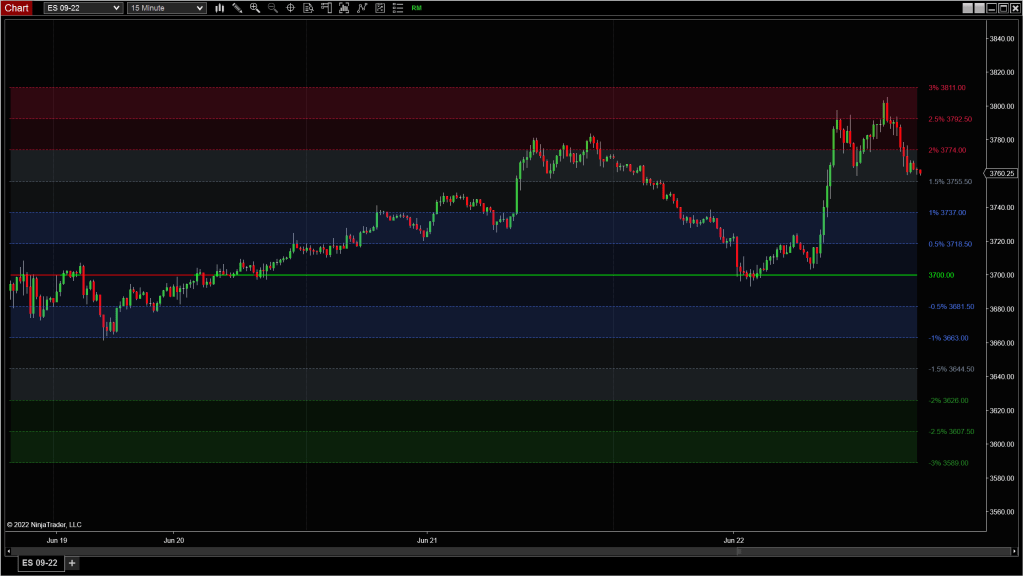Click the horizontal scrollbar left arrow
Viewport: 1023px width, 576px height.
click(x=9, y=550)
